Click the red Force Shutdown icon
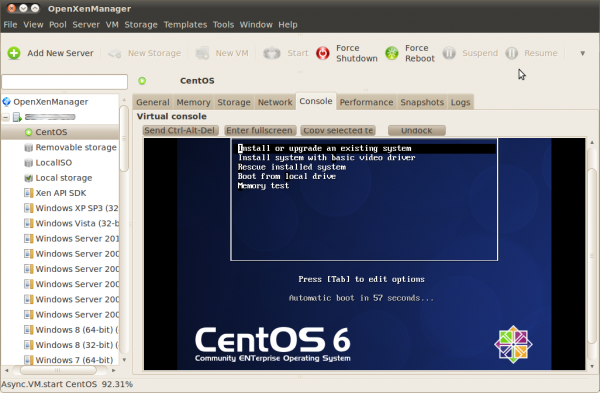Viewport: 600px width, 393px height. pyautogui.click(x=323, y=53)
